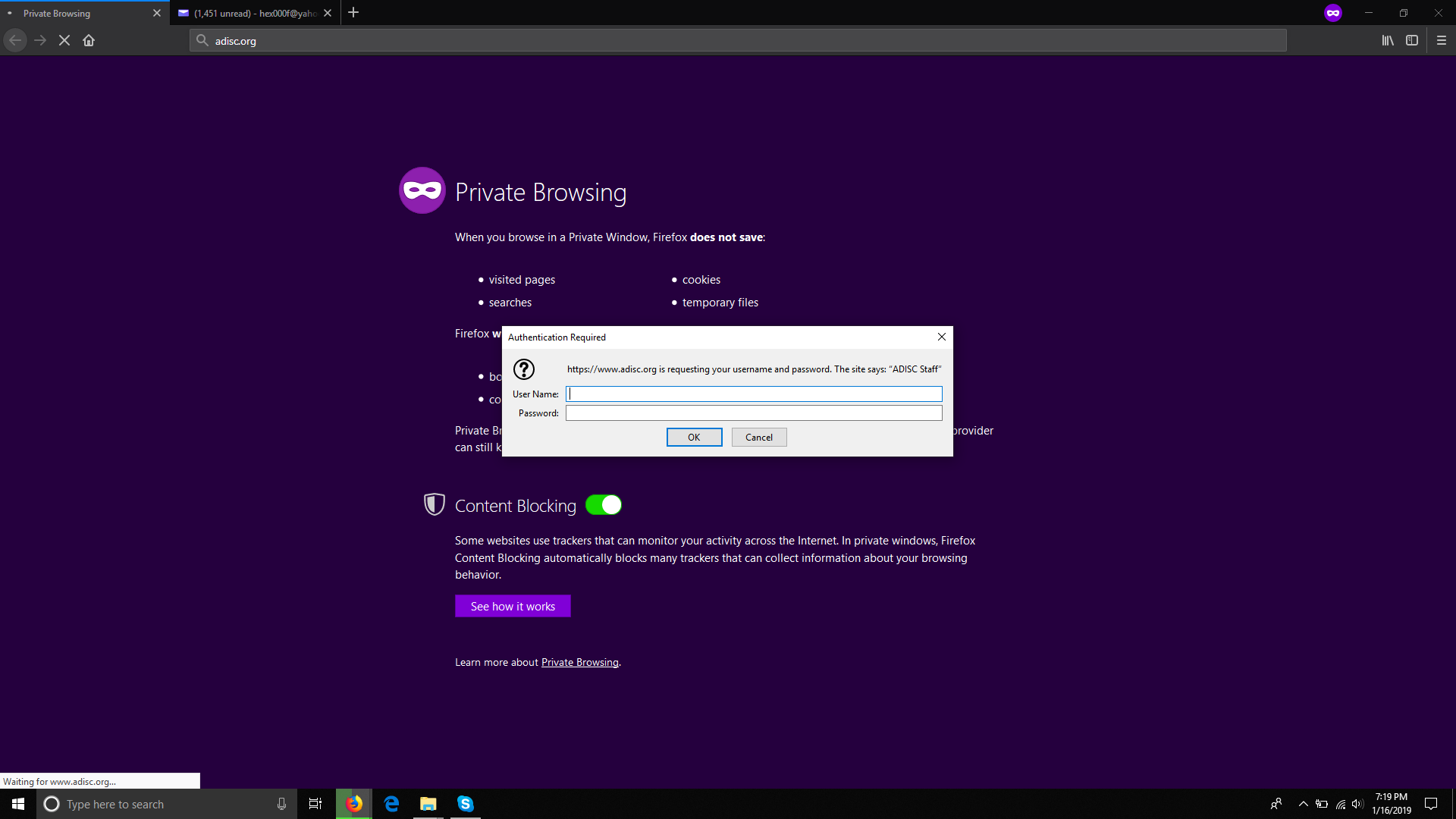Focus the Password input field
Viewport: 1456px width, 819px height.
coord(754,413)
